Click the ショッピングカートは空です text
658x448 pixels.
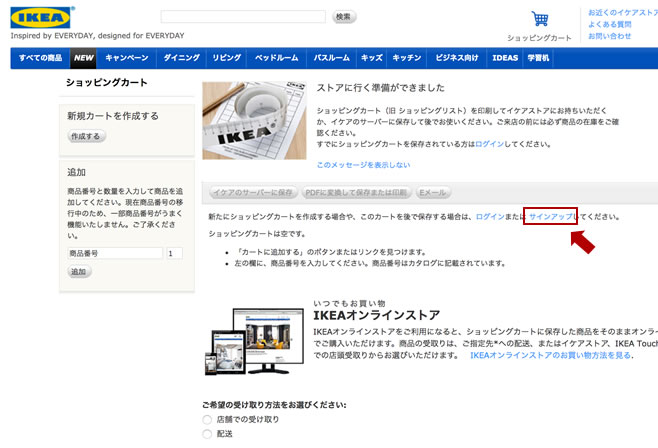[257, 234]
